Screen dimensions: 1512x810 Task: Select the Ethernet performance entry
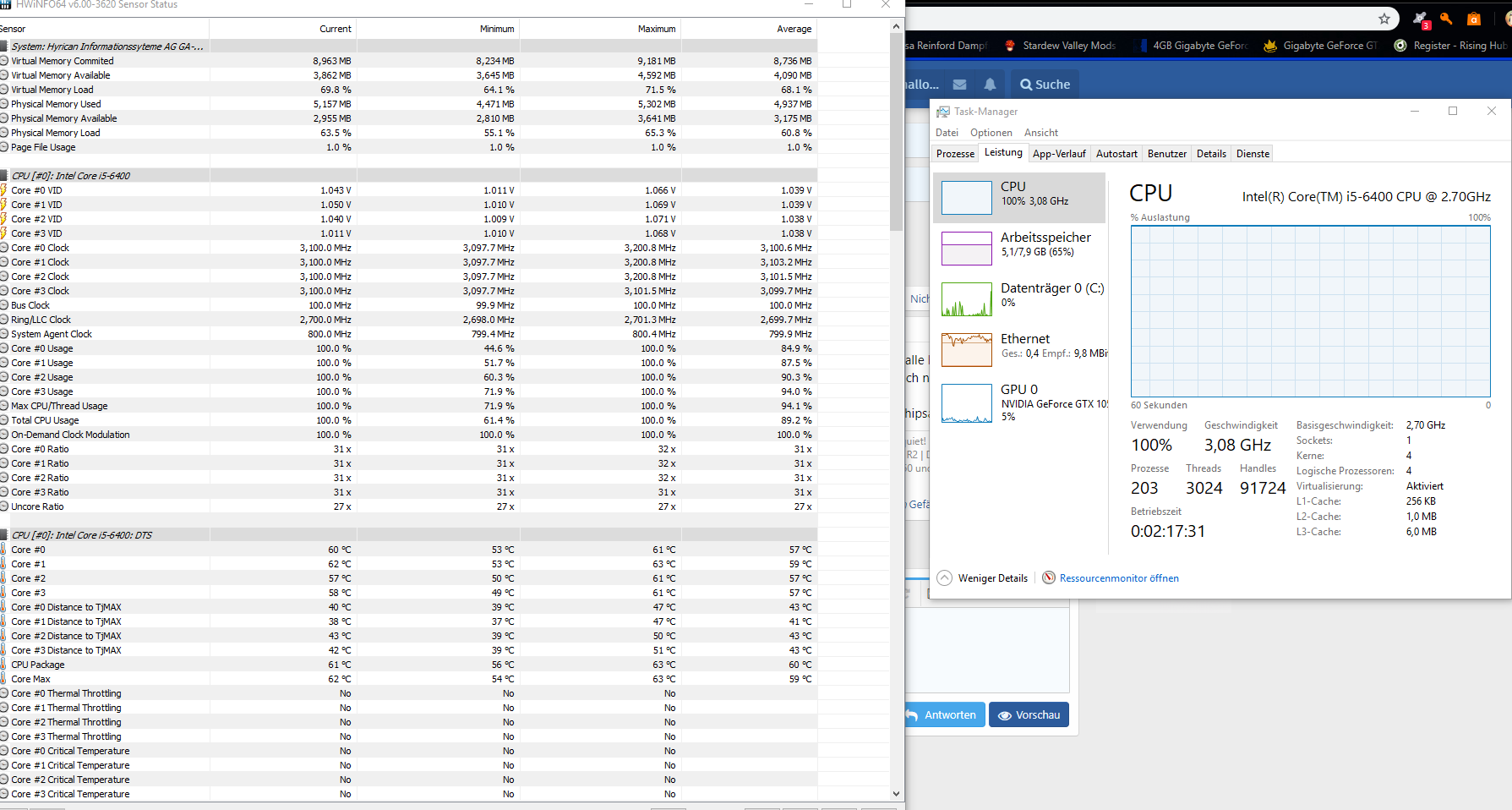tap(1019, 350)
